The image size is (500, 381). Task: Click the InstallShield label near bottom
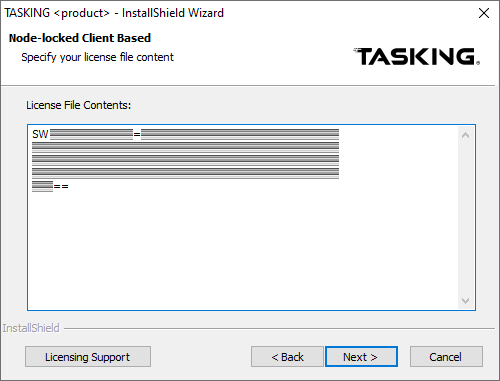(x=31, y=328)
